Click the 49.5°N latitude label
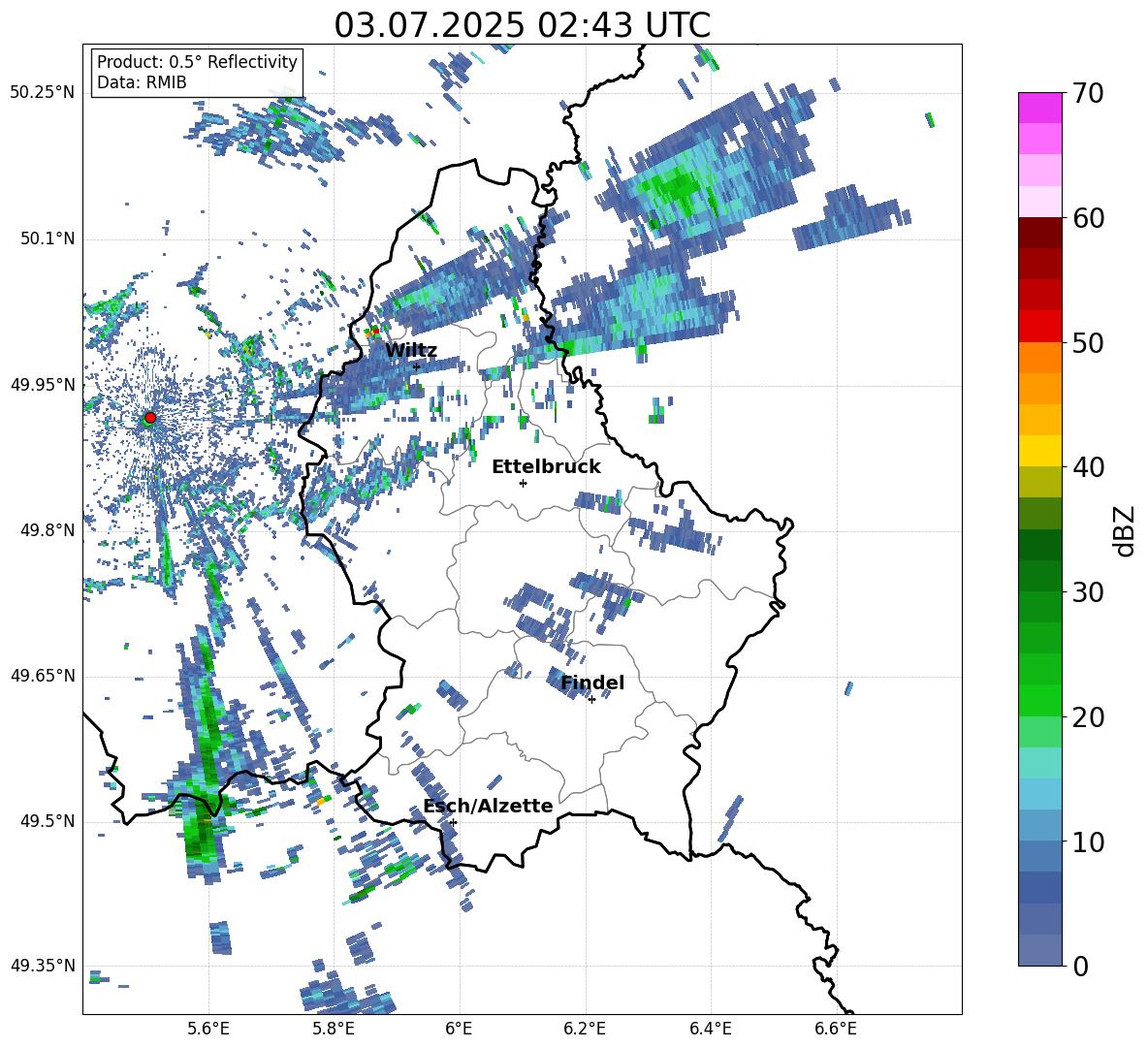This screenshot has width=1148, height=1048. coord(48,821)
